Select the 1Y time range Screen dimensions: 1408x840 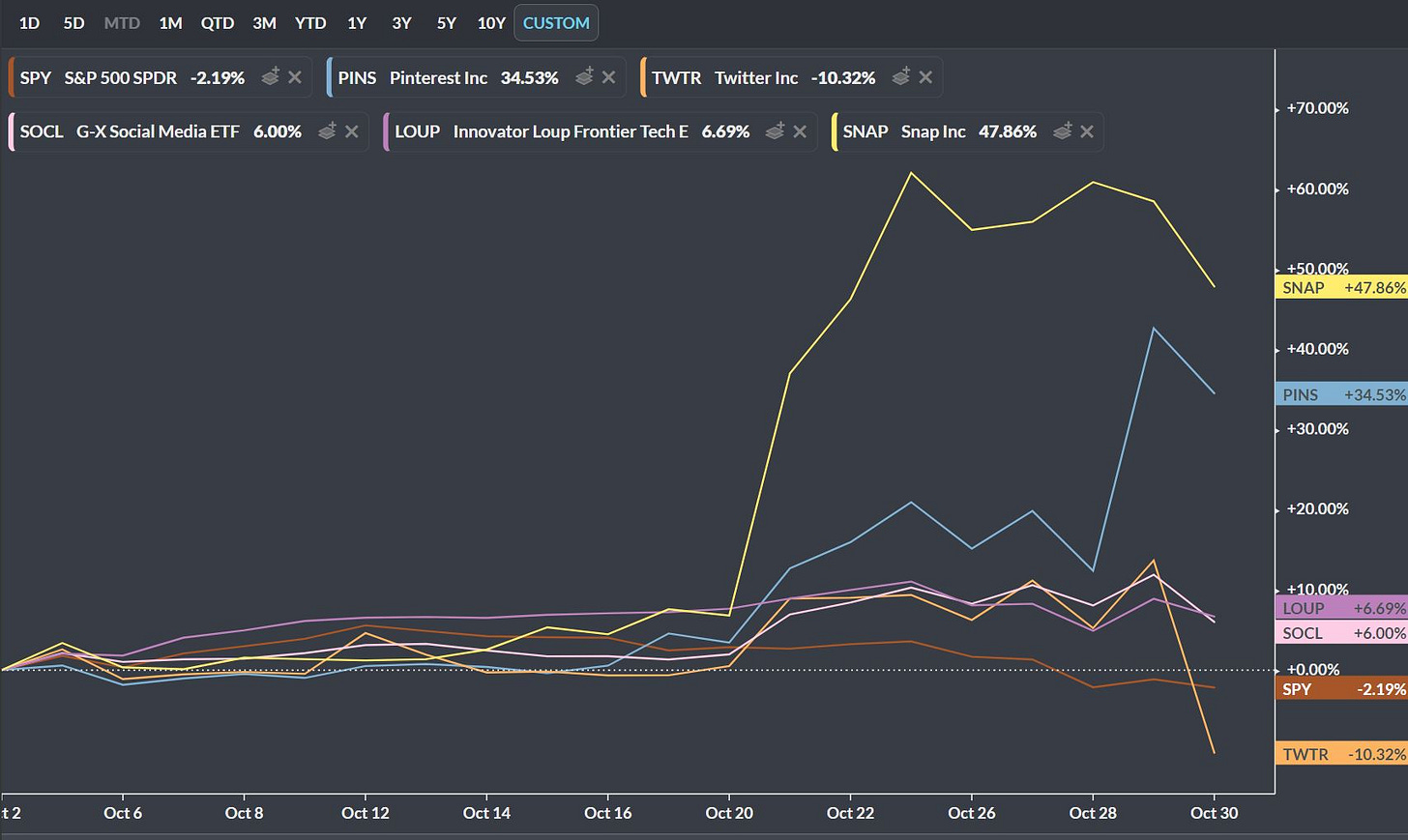point(357,23)
